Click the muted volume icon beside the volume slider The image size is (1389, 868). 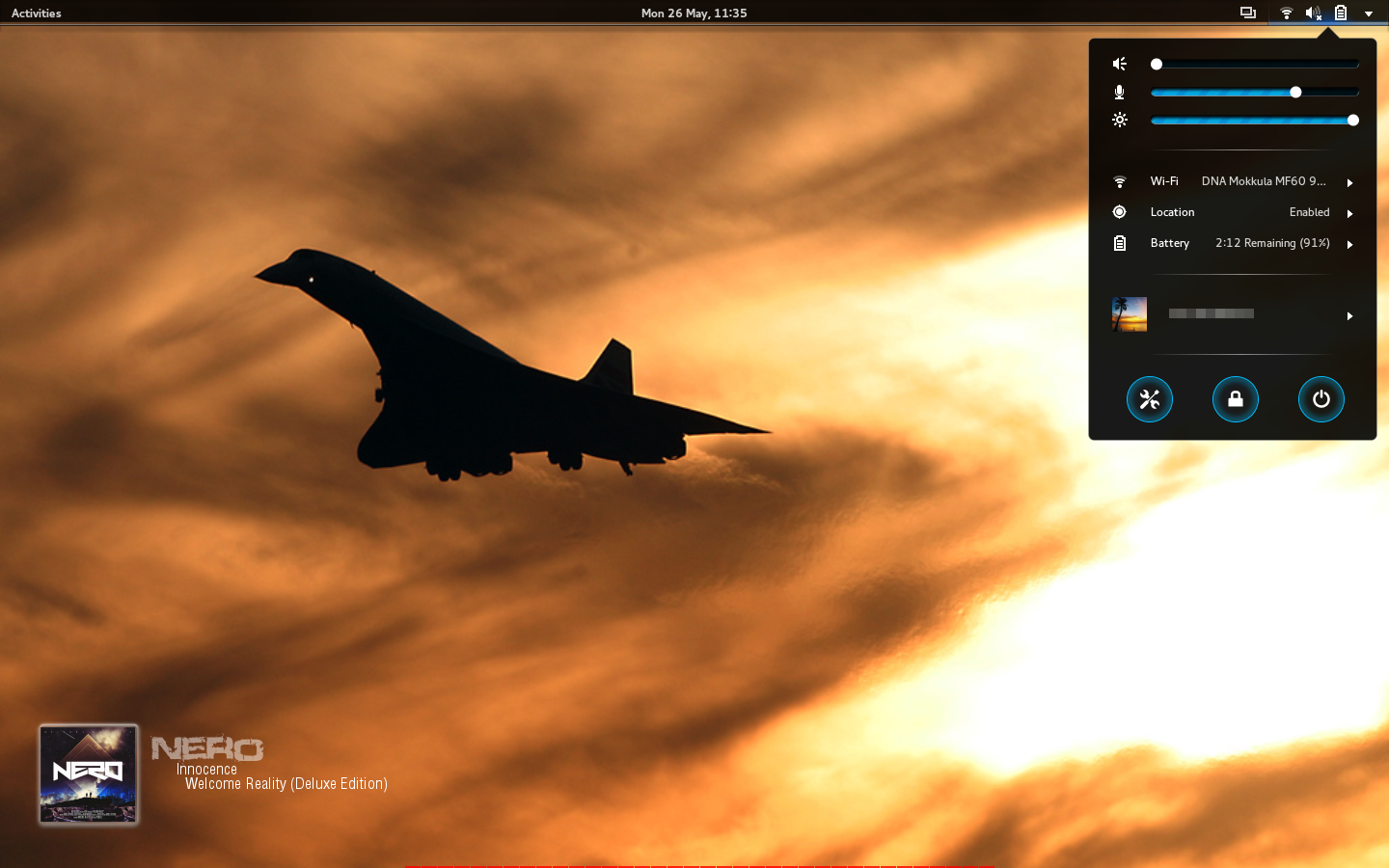coord(1120,64)
